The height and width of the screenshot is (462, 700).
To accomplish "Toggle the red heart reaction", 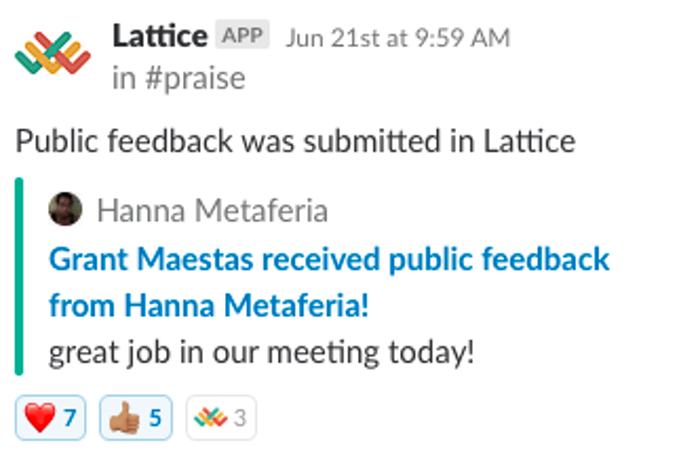I will coord(50,418).
